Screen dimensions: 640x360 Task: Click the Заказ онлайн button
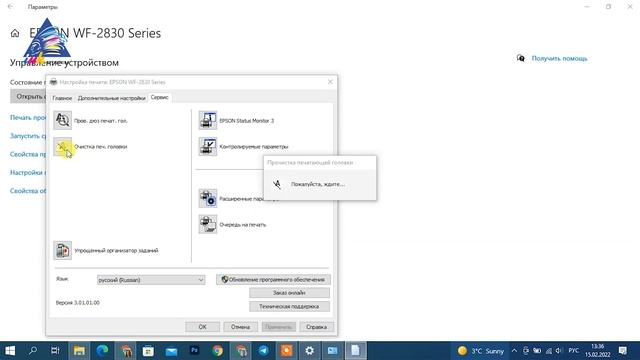click(289, 293)
